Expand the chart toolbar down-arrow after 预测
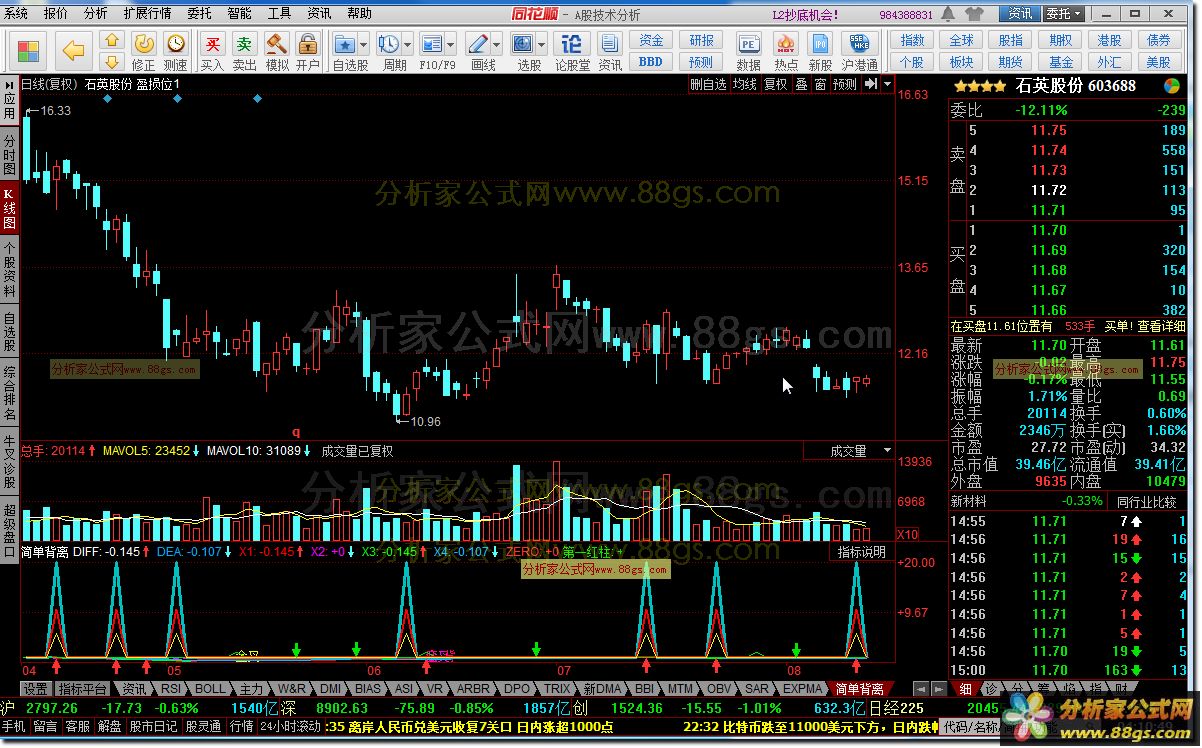This screenshot has width=1202, height=748. click(887, 85)
